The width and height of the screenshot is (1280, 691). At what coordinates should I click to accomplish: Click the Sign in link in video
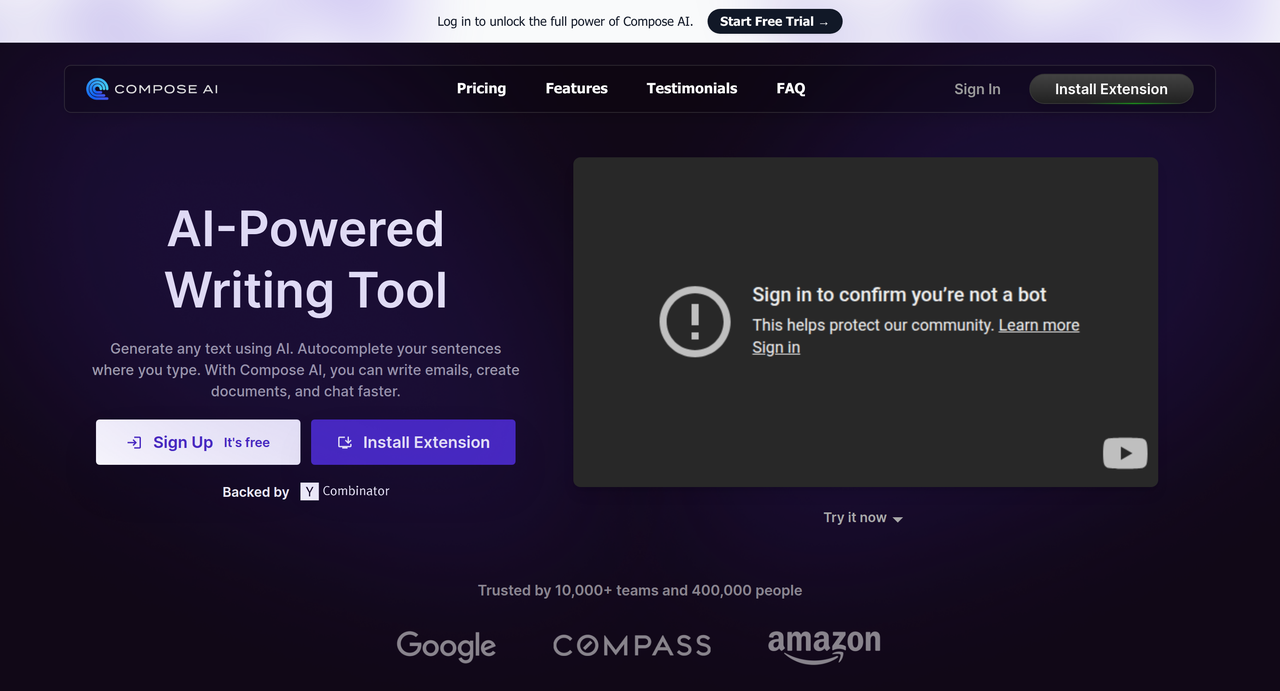coord(776,347)
